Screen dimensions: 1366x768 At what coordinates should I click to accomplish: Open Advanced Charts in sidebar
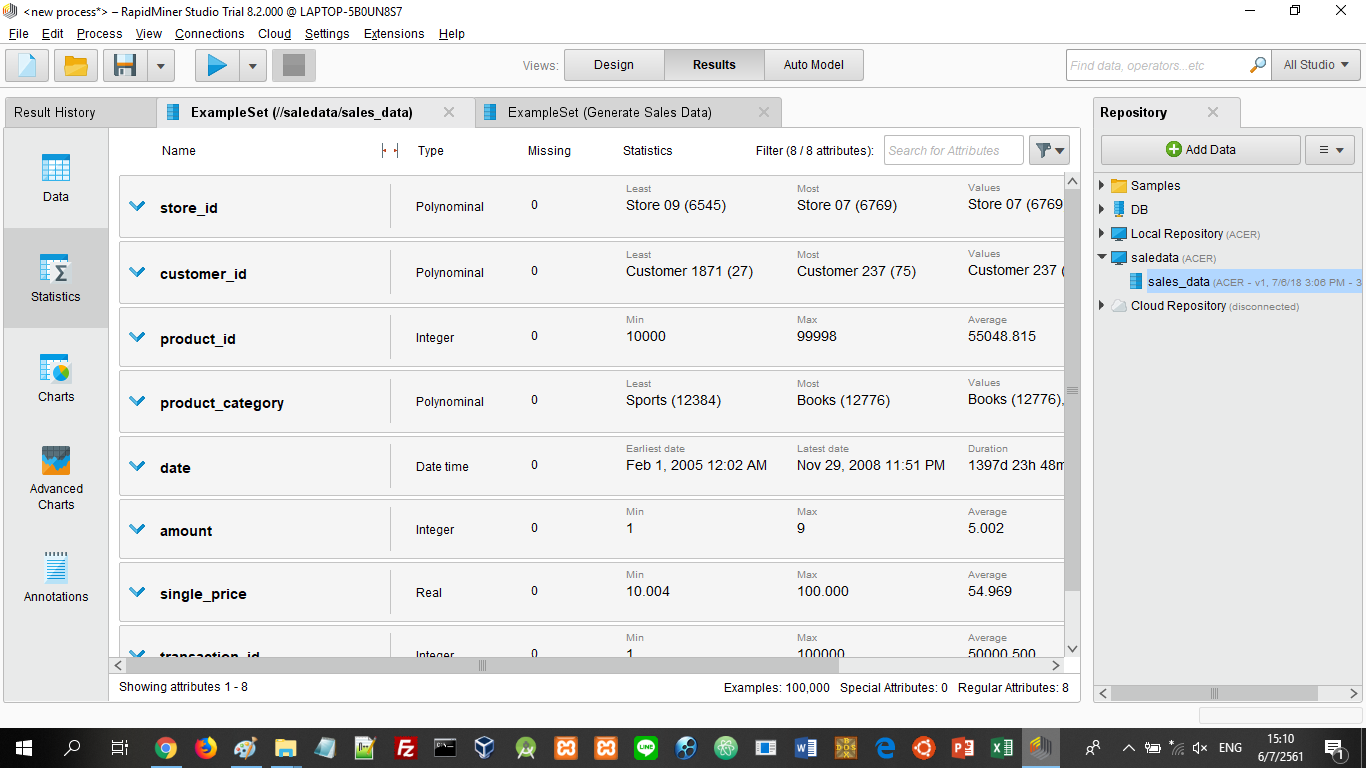(x=56, y=478)
